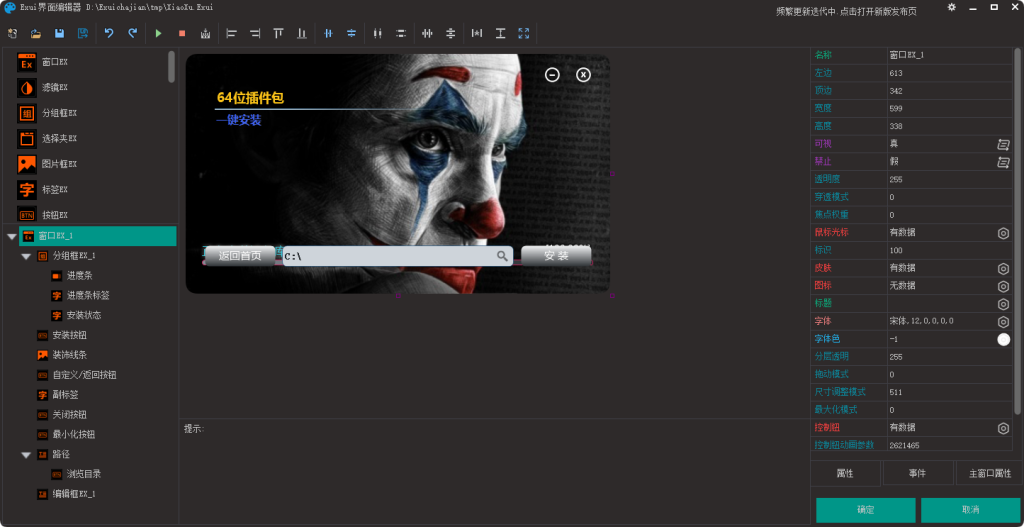1024x527 pixels.
Task: Center selected controls horizontally, blue icon
Action: coord(328,33)
